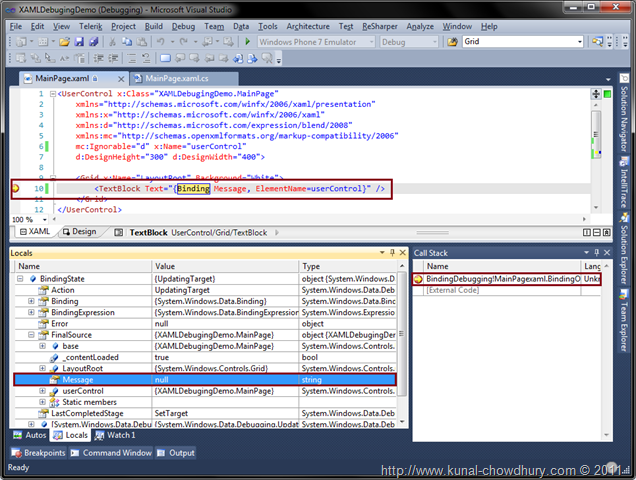Select the Message row in Locals
Screen dimensions: 636x480
click(x=205, y=380)
